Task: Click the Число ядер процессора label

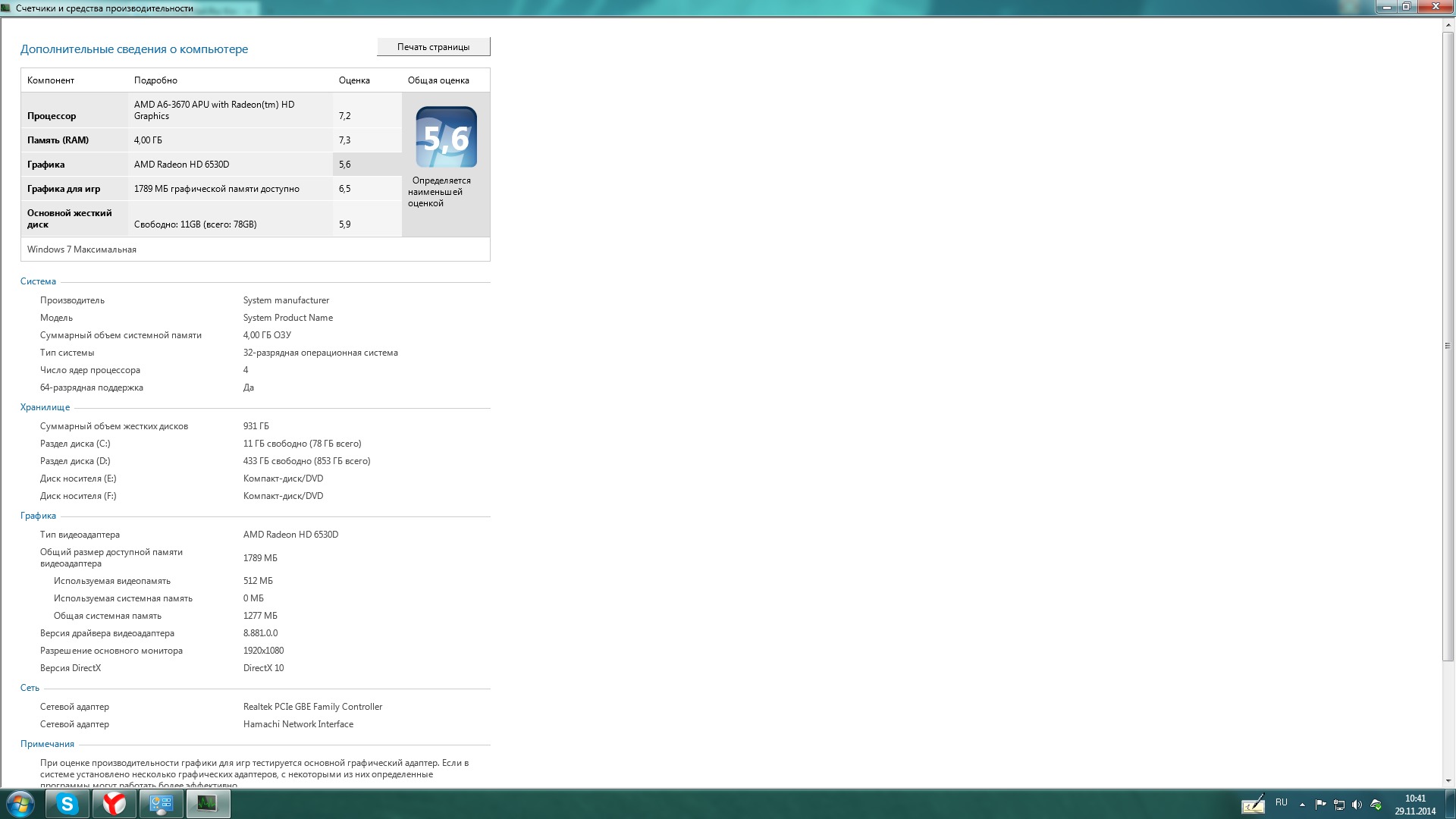Action: pos(90,370)
